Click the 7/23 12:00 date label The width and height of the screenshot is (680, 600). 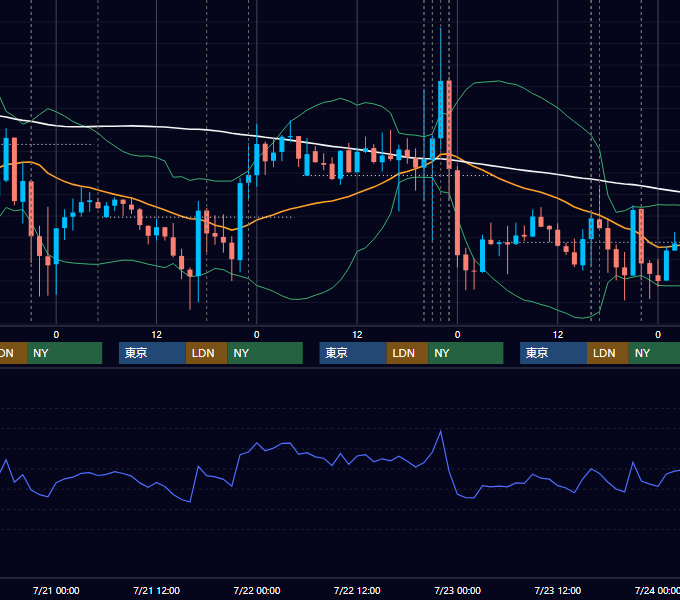pos(558,590)
